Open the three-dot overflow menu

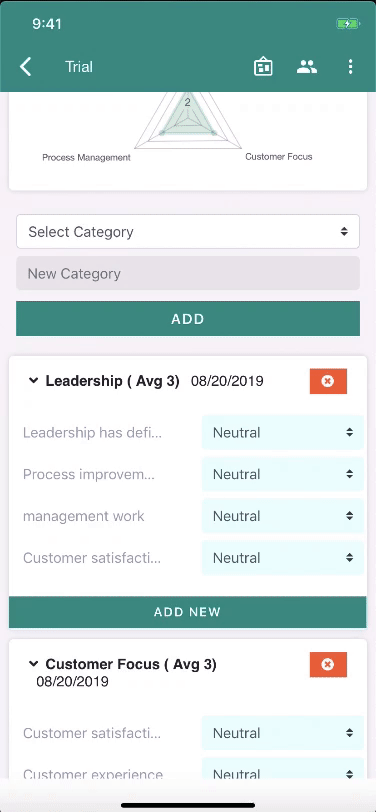[x=351, y=67]
